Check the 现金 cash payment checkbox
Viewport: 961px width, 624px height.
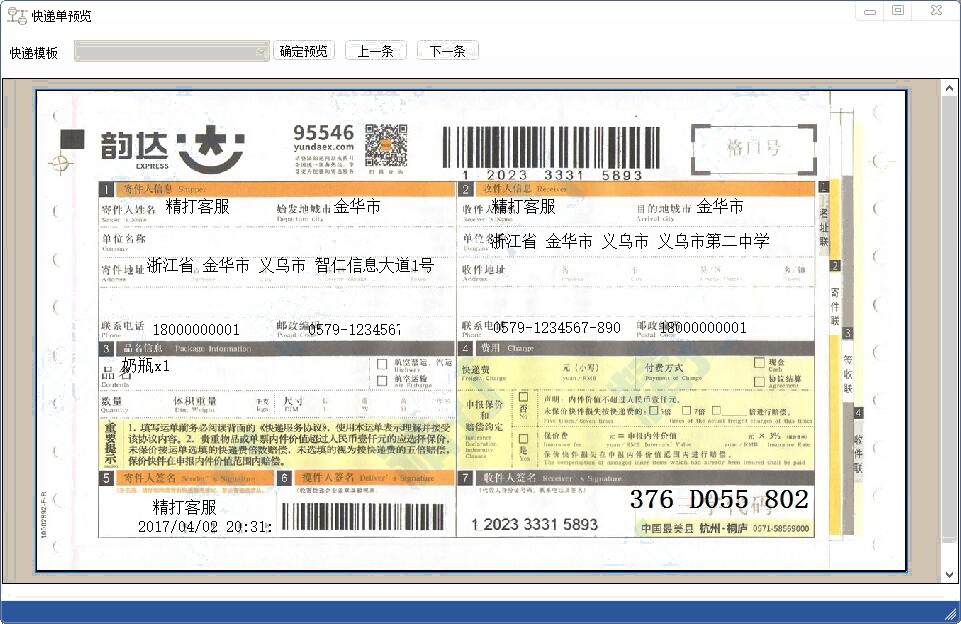coord(758,362)
